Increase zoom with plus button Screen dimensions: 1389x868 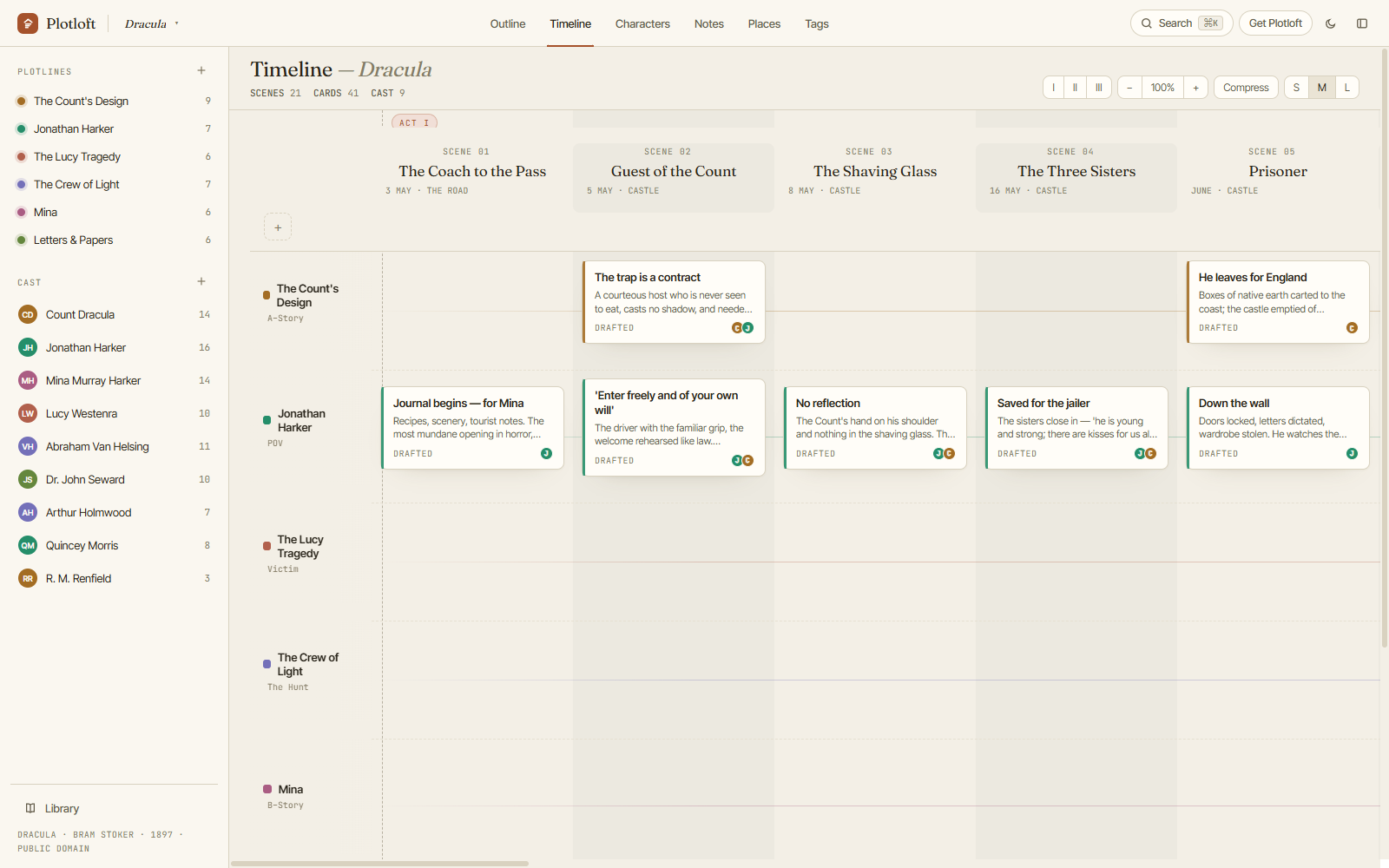[x=1195, y=88]
